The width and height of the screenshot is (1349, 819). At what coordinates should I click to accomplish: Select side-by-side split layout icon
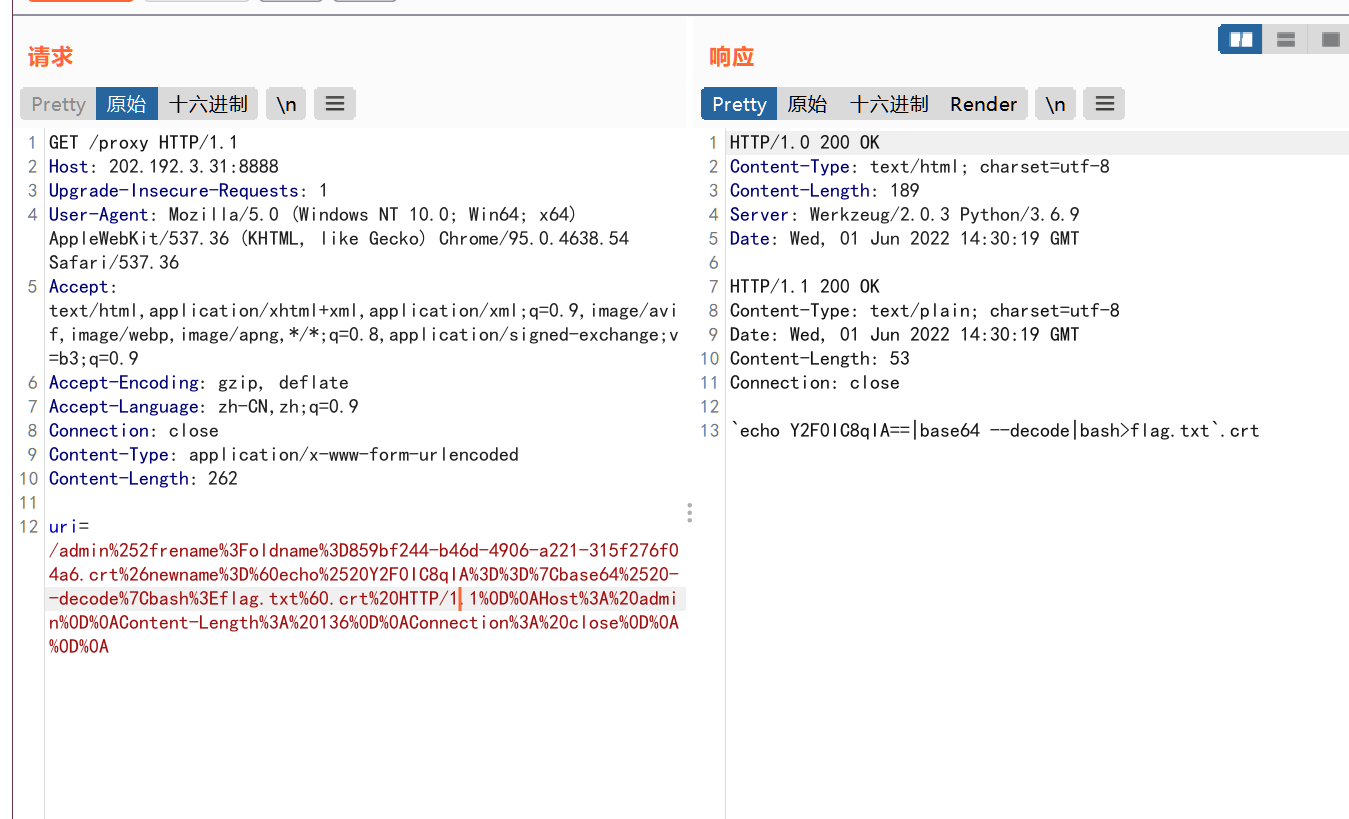click(x=1241, y=40)
